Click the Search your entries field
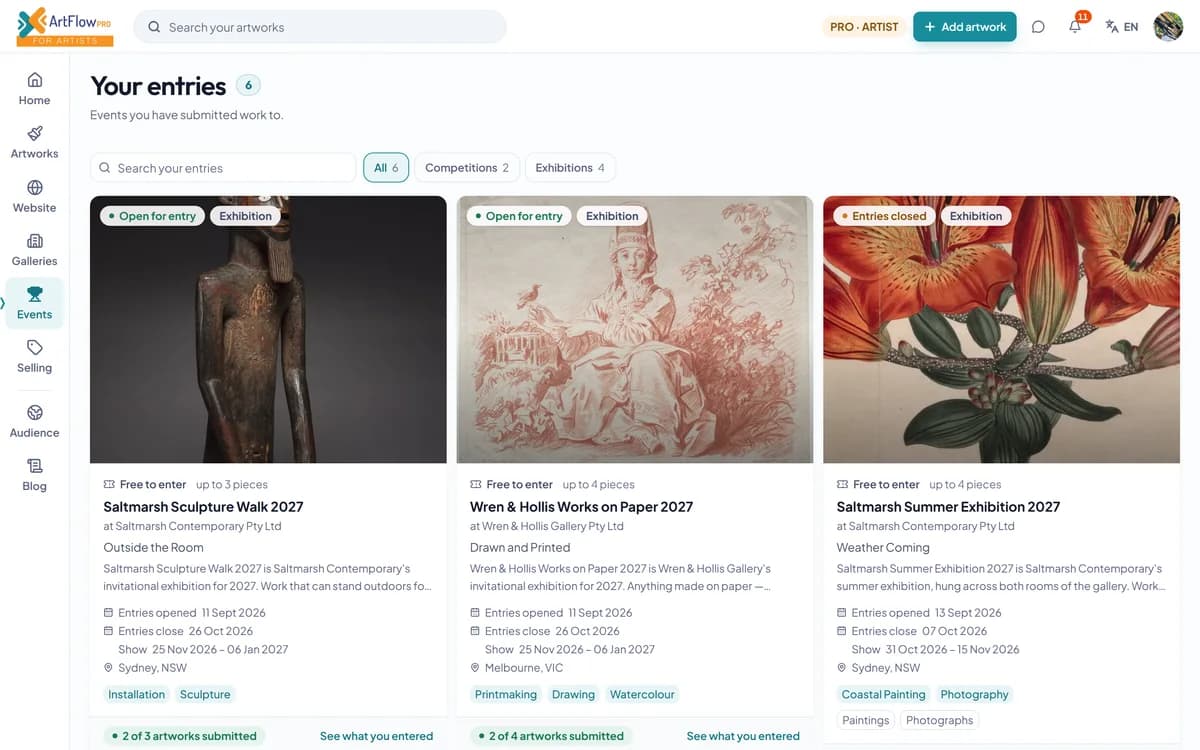The height and width of the screenshot is (750, 1200). (223, 168)
